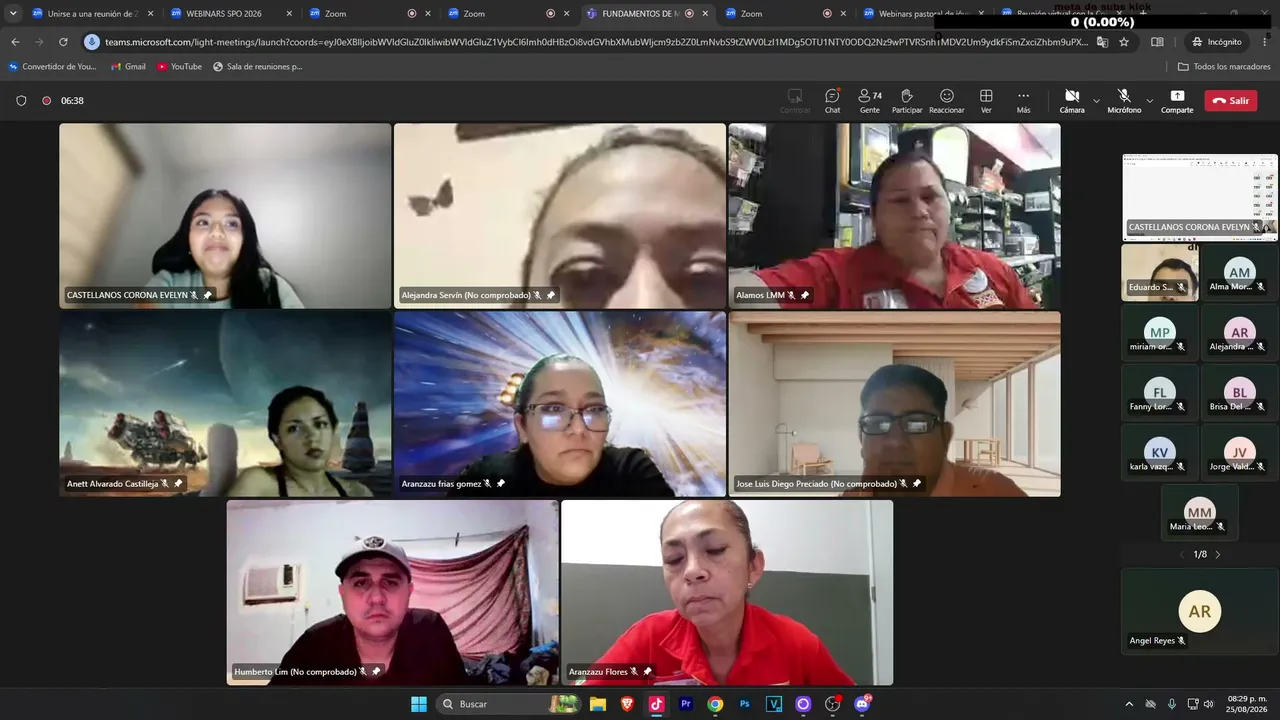Select Eduardo S. participant tile

(x=1160, y=272)
